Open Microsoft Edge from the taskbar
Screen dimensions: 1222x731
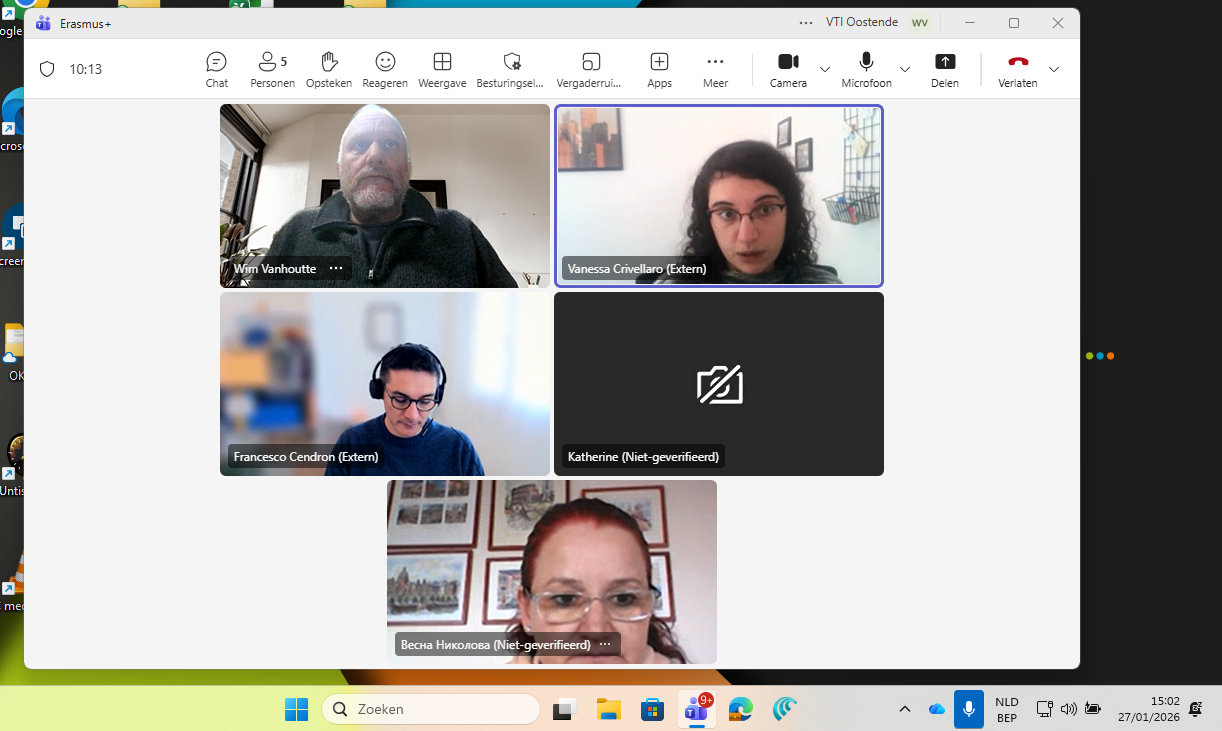tap(740, 709)
